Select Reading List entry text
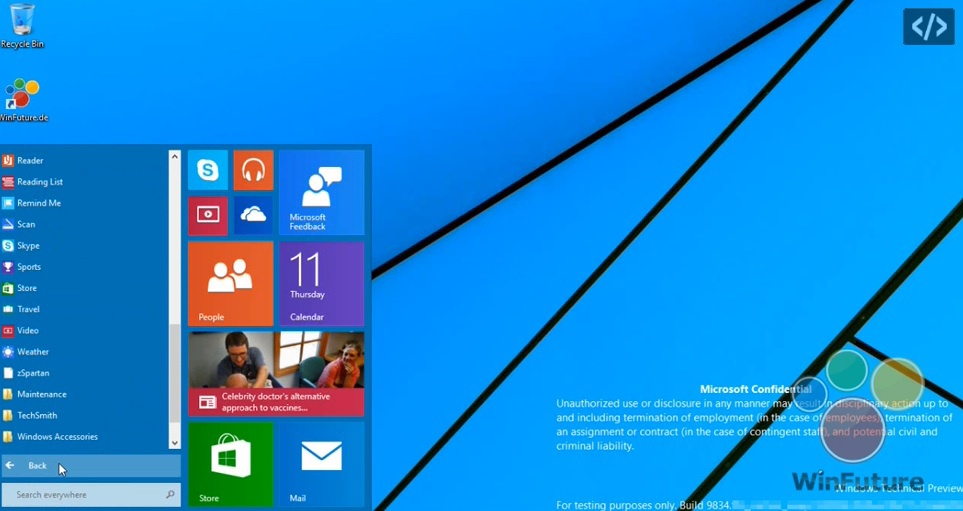963x511 pixels. [x=40, y=182]
